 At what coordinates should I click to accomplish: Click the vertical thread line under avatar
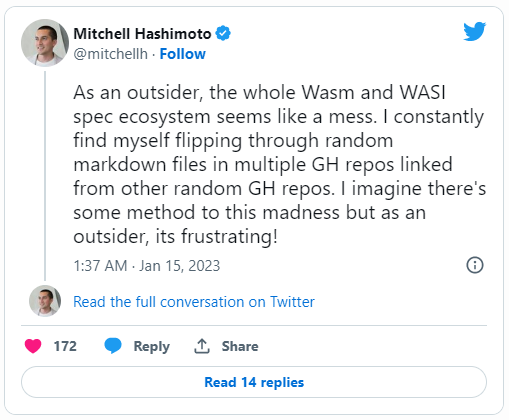pyautogui.click(x=45, y=176)
